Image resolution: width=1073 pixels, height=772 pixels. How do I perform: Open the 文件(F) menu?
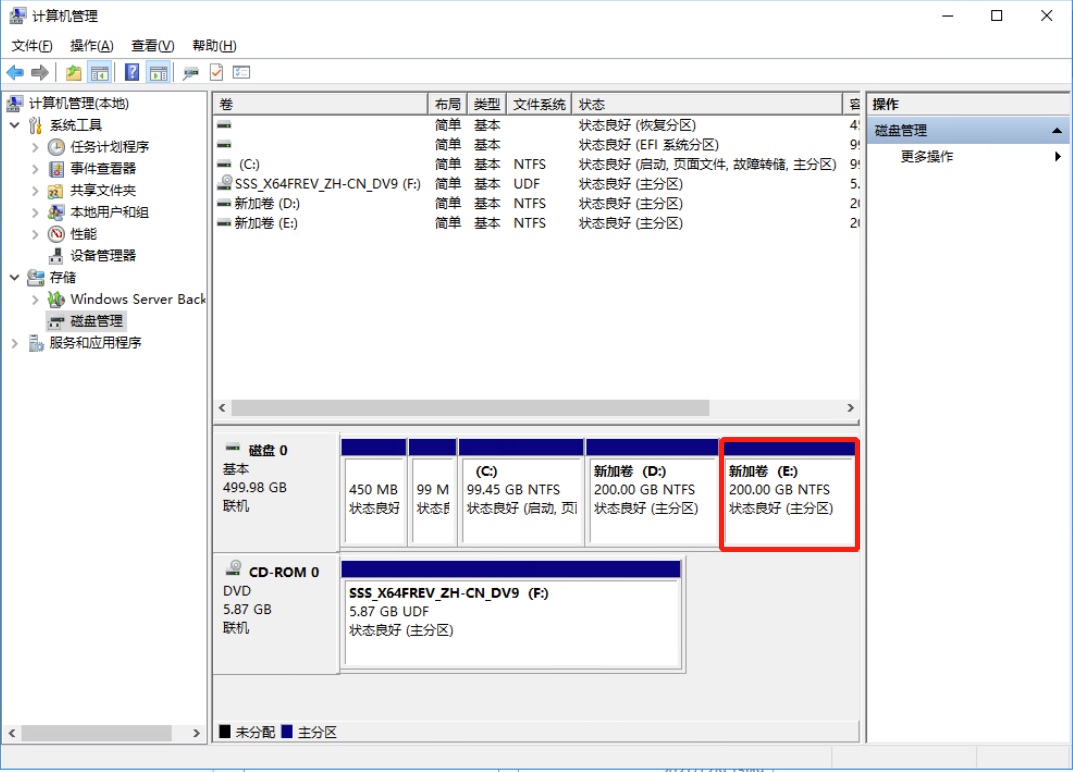[32, 46]
